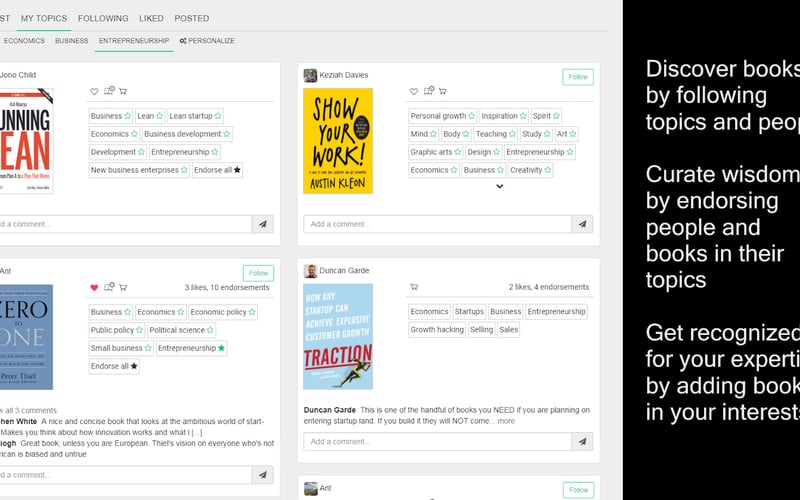Click Endorse all on Running Lean card

pyautogui.click(x=217, y=170)
